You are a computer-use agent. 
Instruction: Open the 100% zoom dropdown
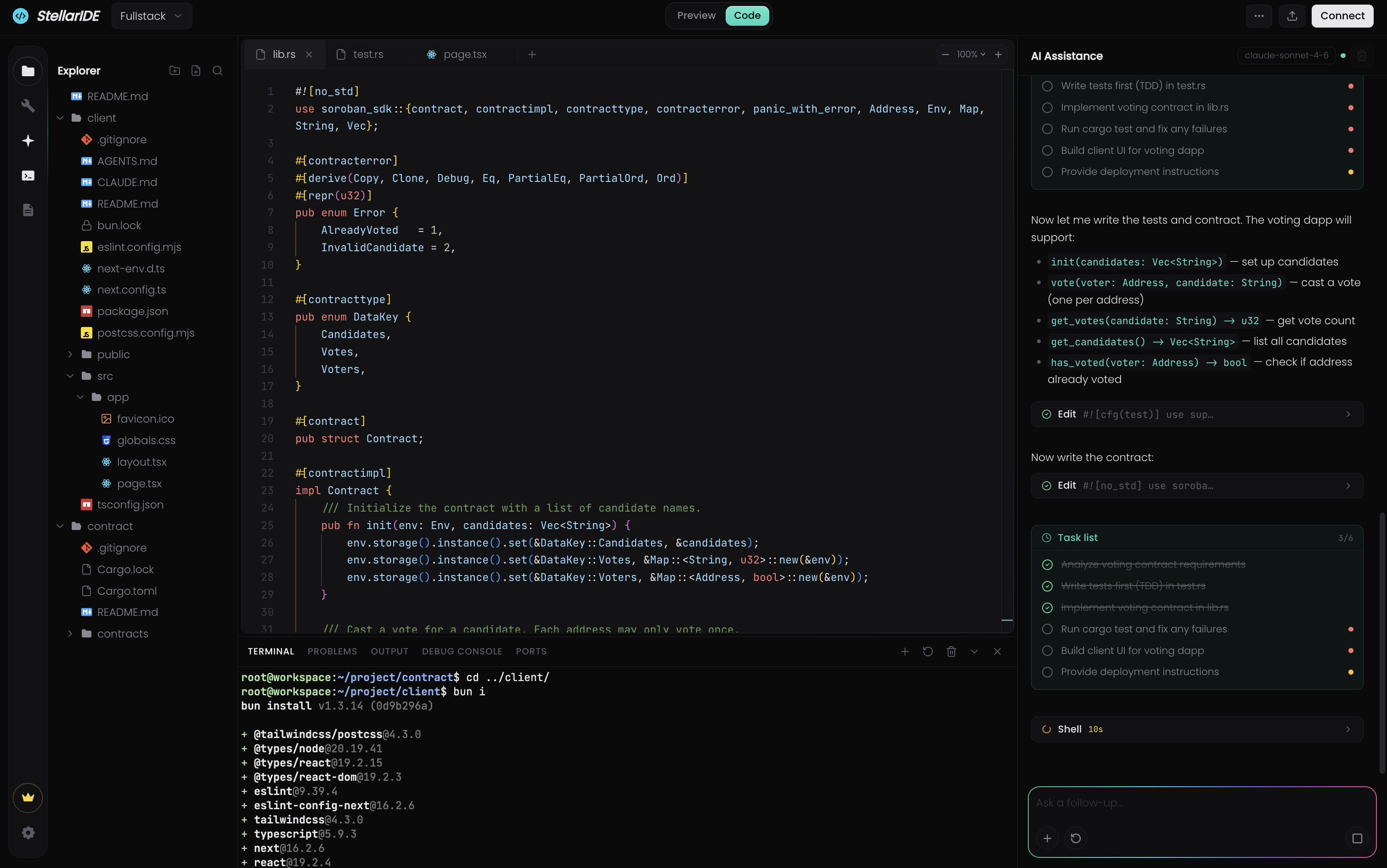click(971, 55)
